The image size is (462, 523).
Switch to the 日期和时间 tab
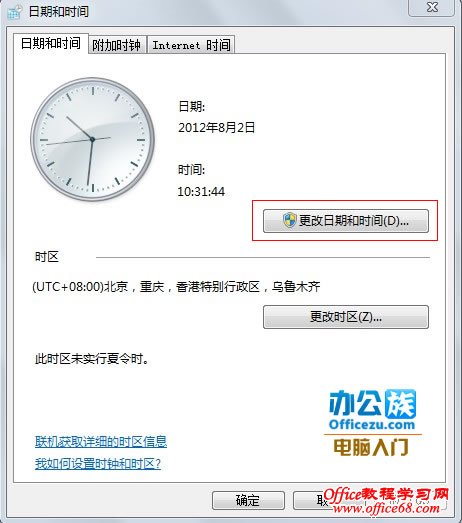click(x=51, y=43)
